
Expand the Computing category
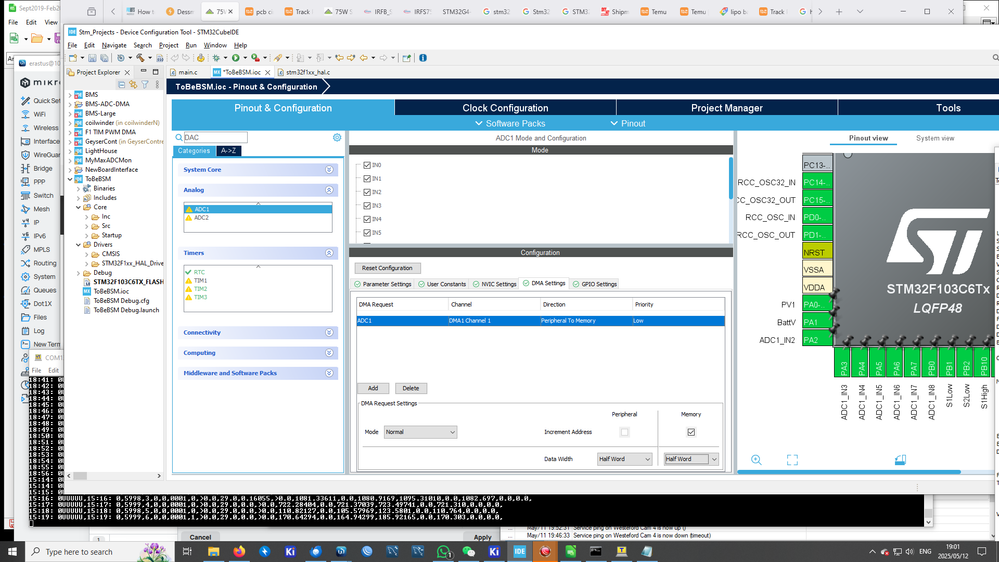329,353
